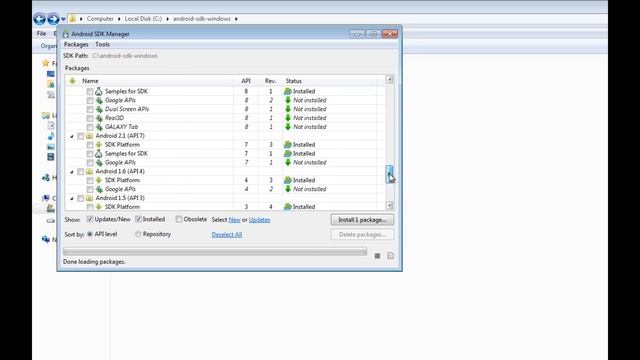The width and height of the screenshot is (640, 360).
Task: Tick the Android 1.6 (API 4) group checkbox
Action: [x=80, y=171]
